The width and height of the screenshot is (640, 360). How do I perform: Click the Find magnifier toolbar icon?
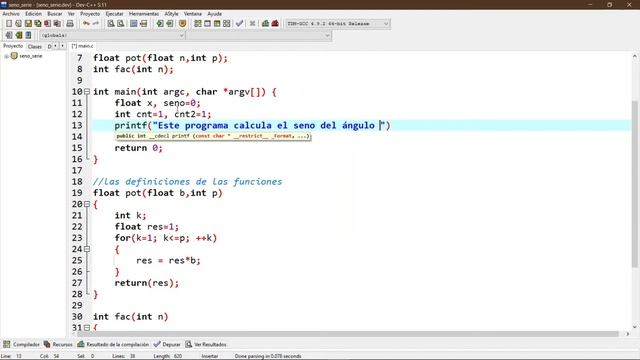(111, 24)
